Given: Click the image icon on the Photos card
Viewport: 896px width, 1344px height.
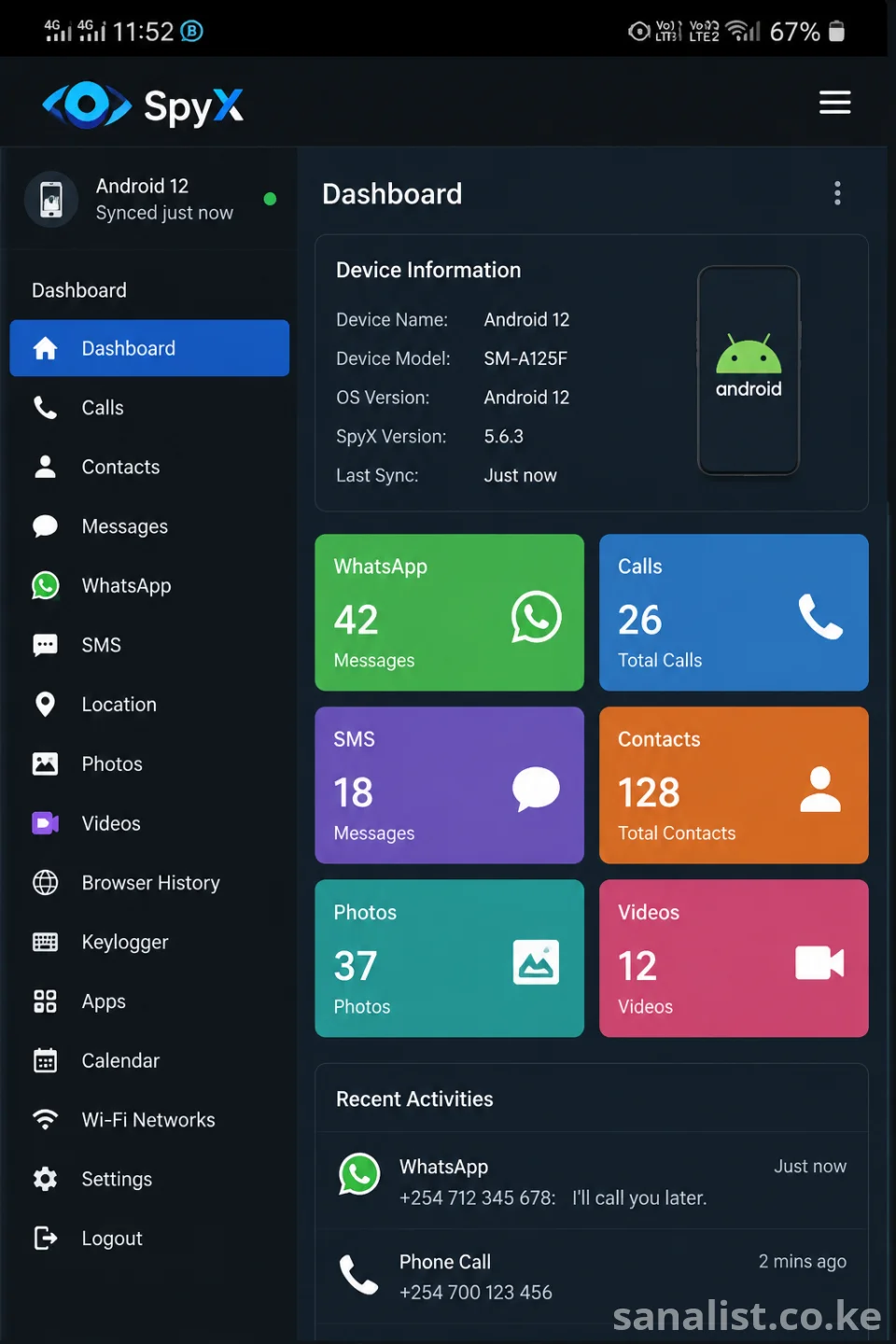Looking at the screenshot, I should (x=536, y=962).
